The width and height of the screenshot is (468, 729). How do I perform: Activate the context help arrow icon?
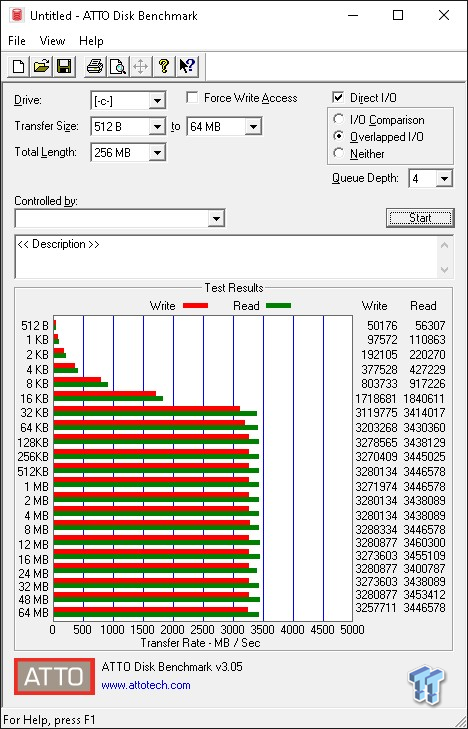tap(186, 66)
